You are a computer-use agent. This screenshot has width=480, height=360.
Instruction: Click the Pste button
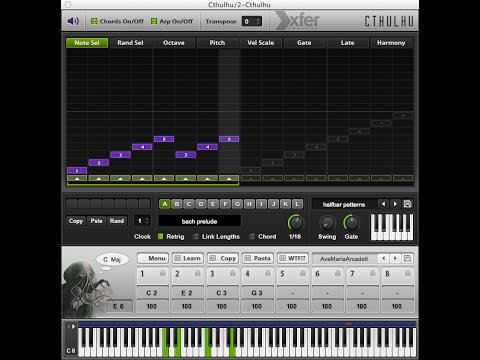(x=96, y=221)
